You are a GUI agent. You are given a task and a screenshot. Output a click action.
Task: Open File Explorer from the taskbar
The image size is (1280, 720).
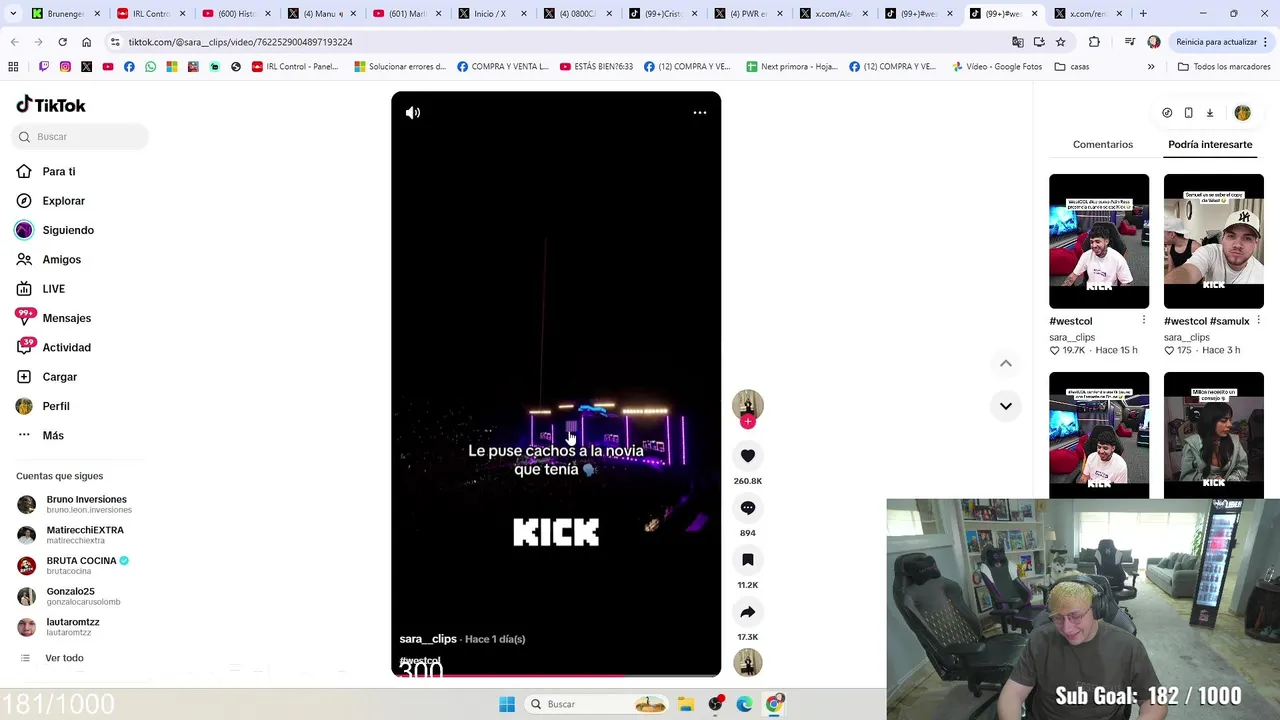tap(686, 704)
